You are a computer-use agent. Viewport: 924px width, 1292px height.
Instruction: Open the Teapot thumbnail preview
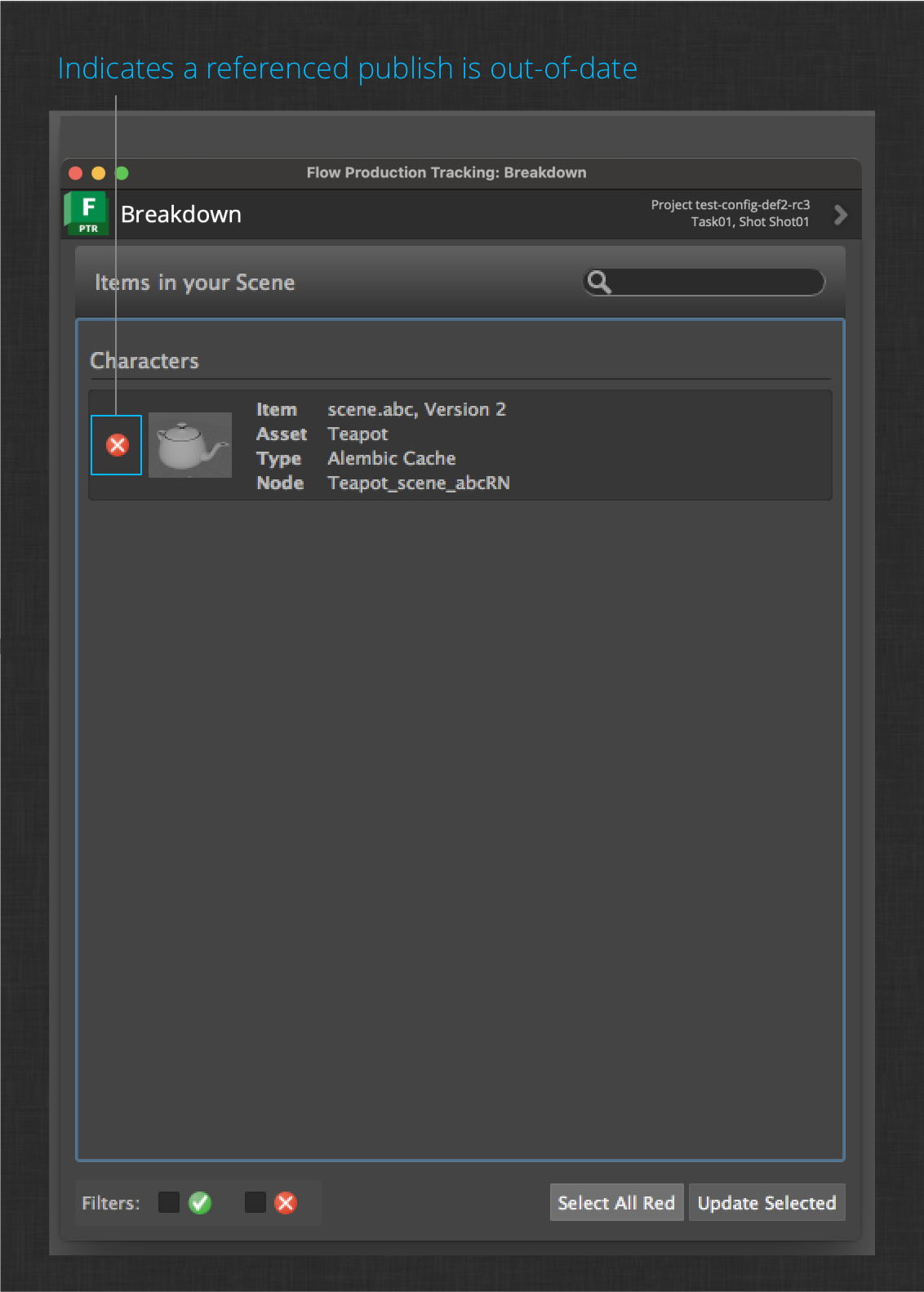(190, 445)
